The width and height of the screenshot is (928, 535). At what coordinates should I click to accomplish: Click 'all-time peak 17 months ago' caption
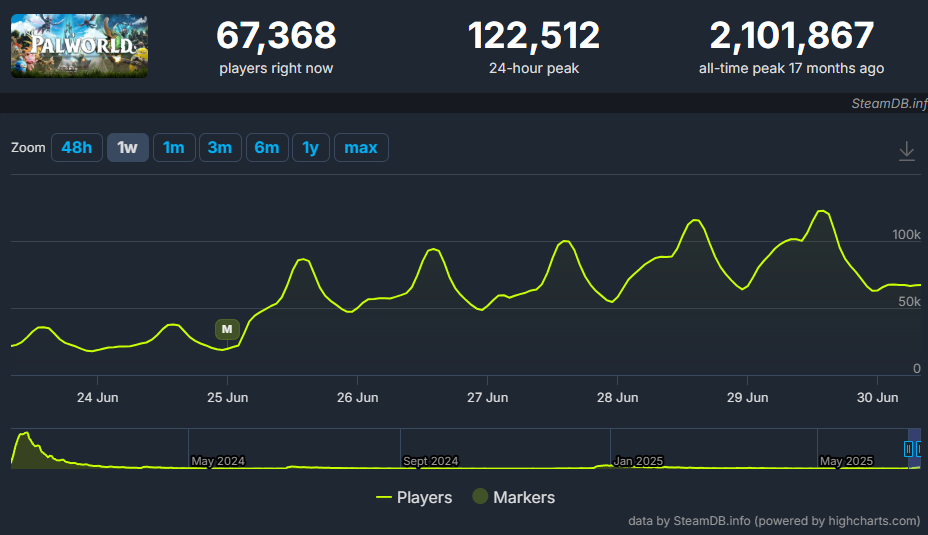(791, 69)
